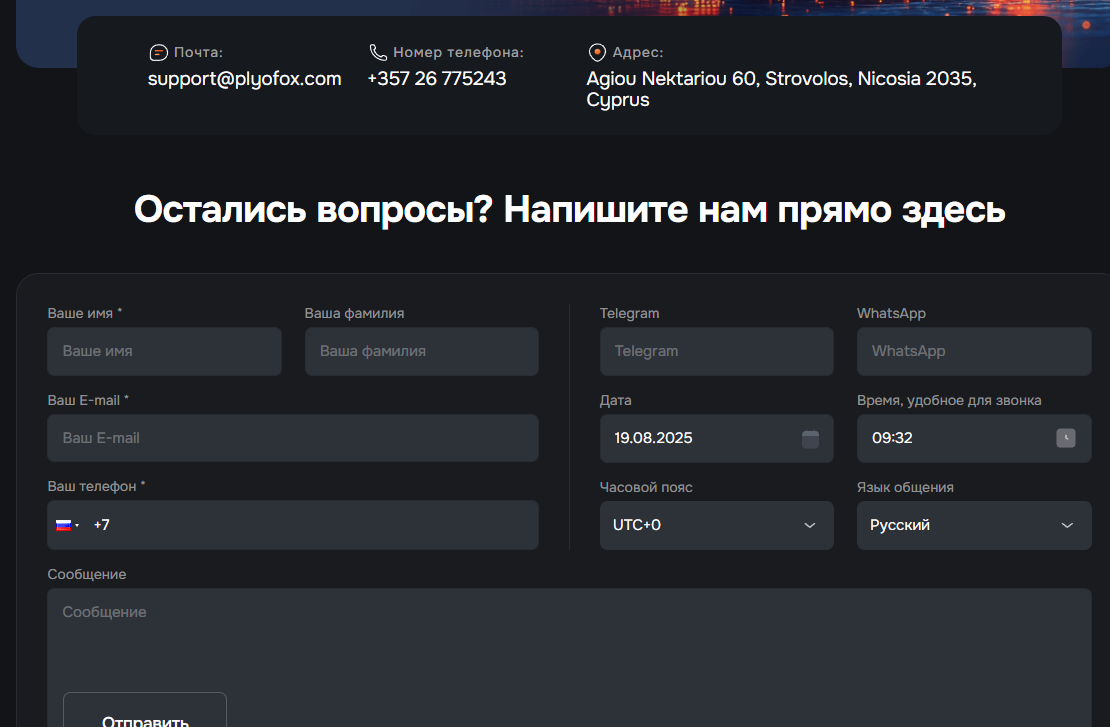Open the Язык общения dropdown
Viewport: 1110px width, 727px height.
(x=973, y=525)
